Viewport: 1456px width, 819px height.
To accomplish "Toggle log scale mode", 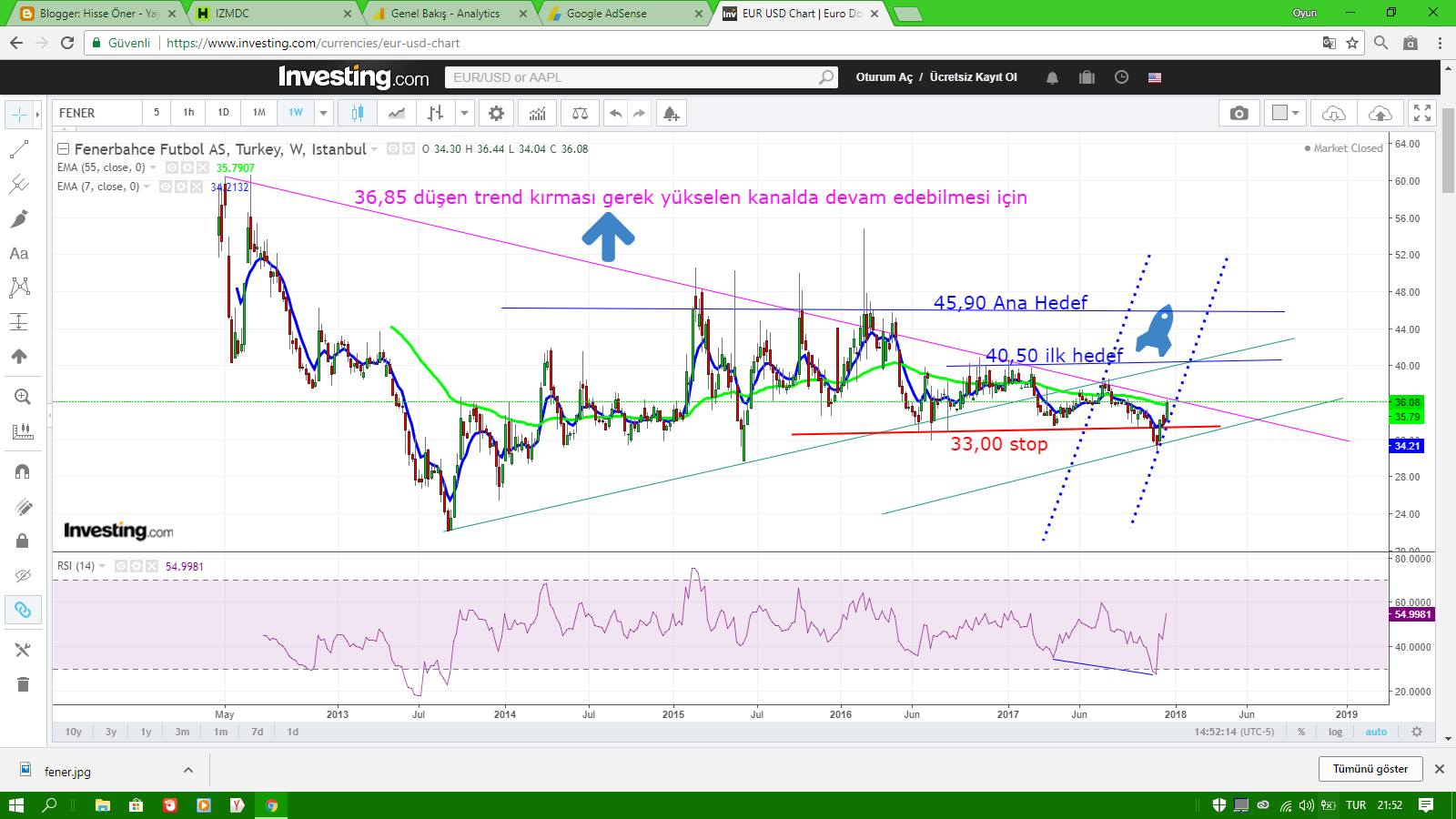I will pos(1335,732).
